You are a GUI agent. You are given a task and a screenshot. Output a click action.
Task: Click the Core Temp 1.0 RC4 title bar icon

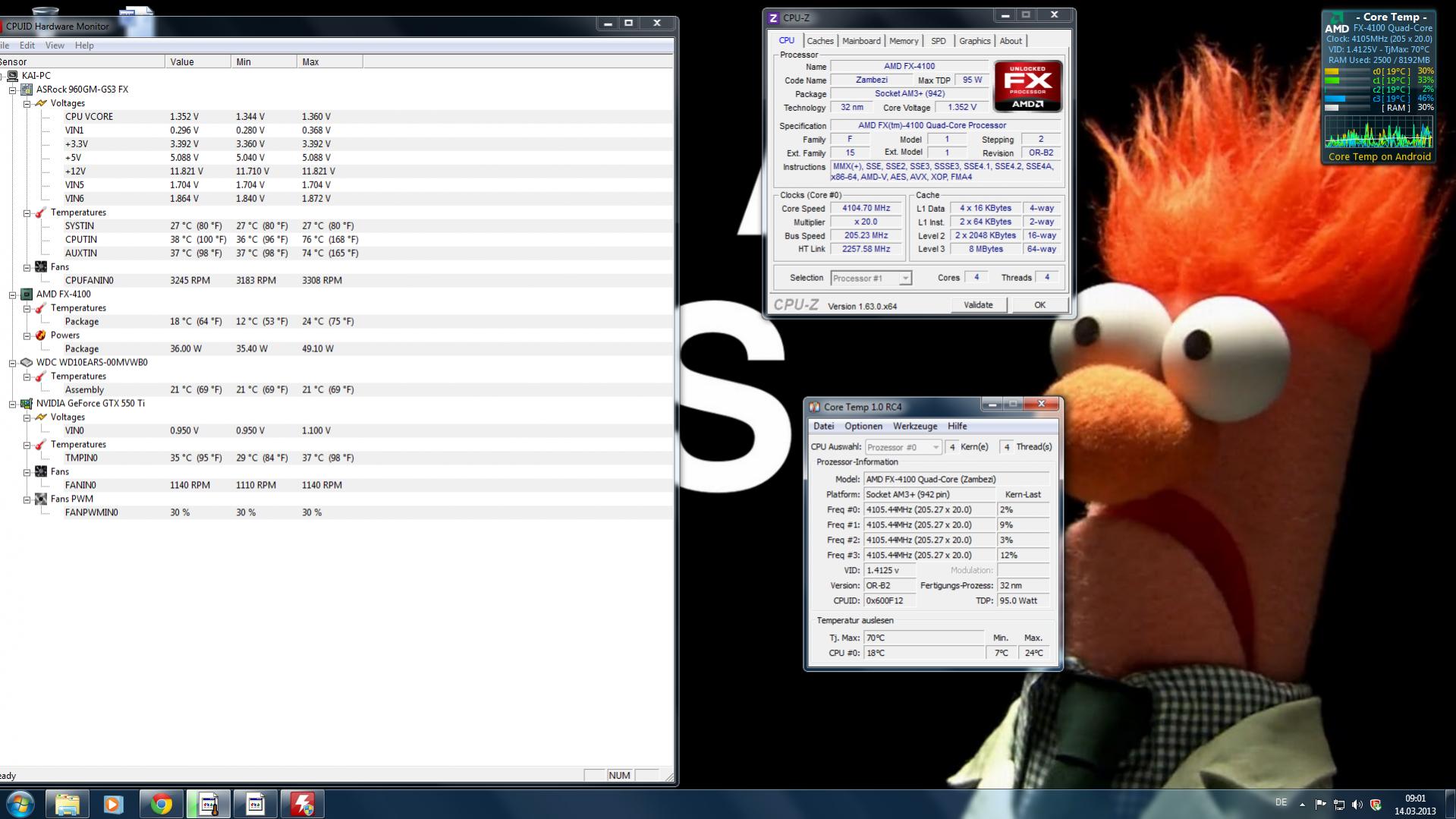(814, 407)
